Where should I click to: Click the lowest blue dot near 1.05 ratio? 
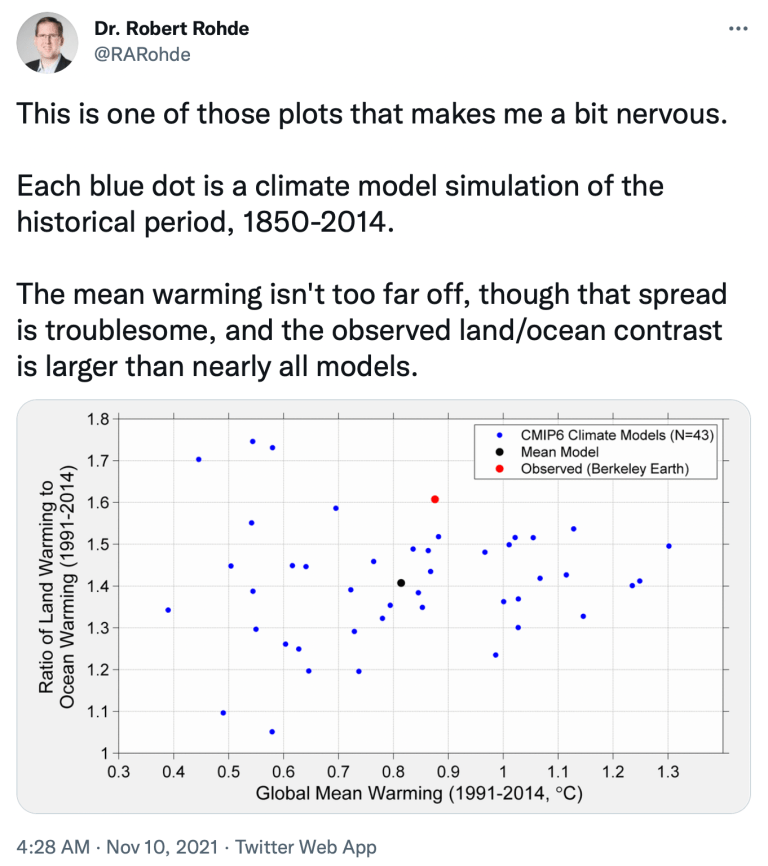click(272, 732)
